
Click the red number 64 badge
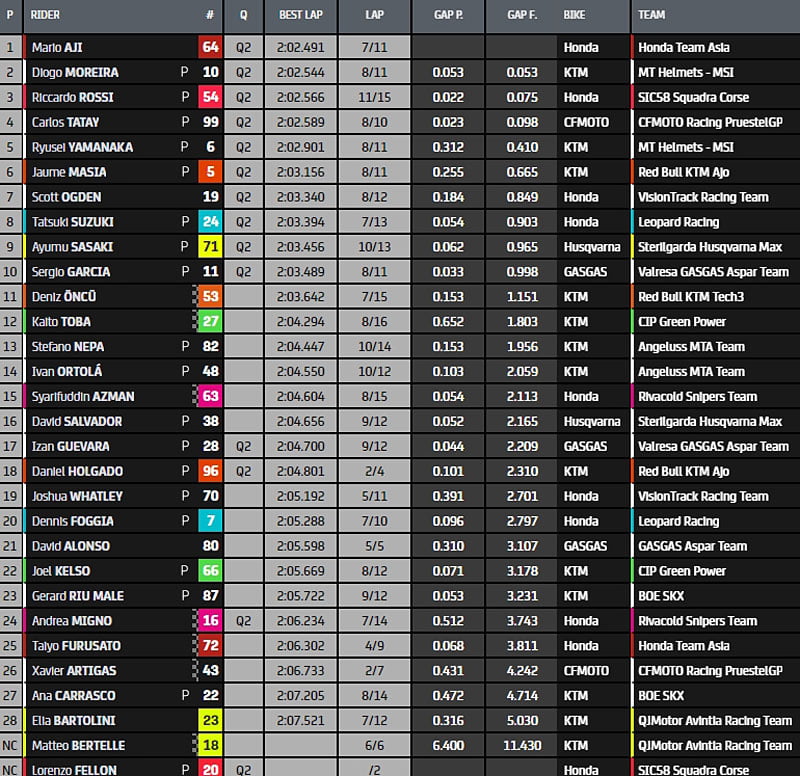click(x=210, y=47)
